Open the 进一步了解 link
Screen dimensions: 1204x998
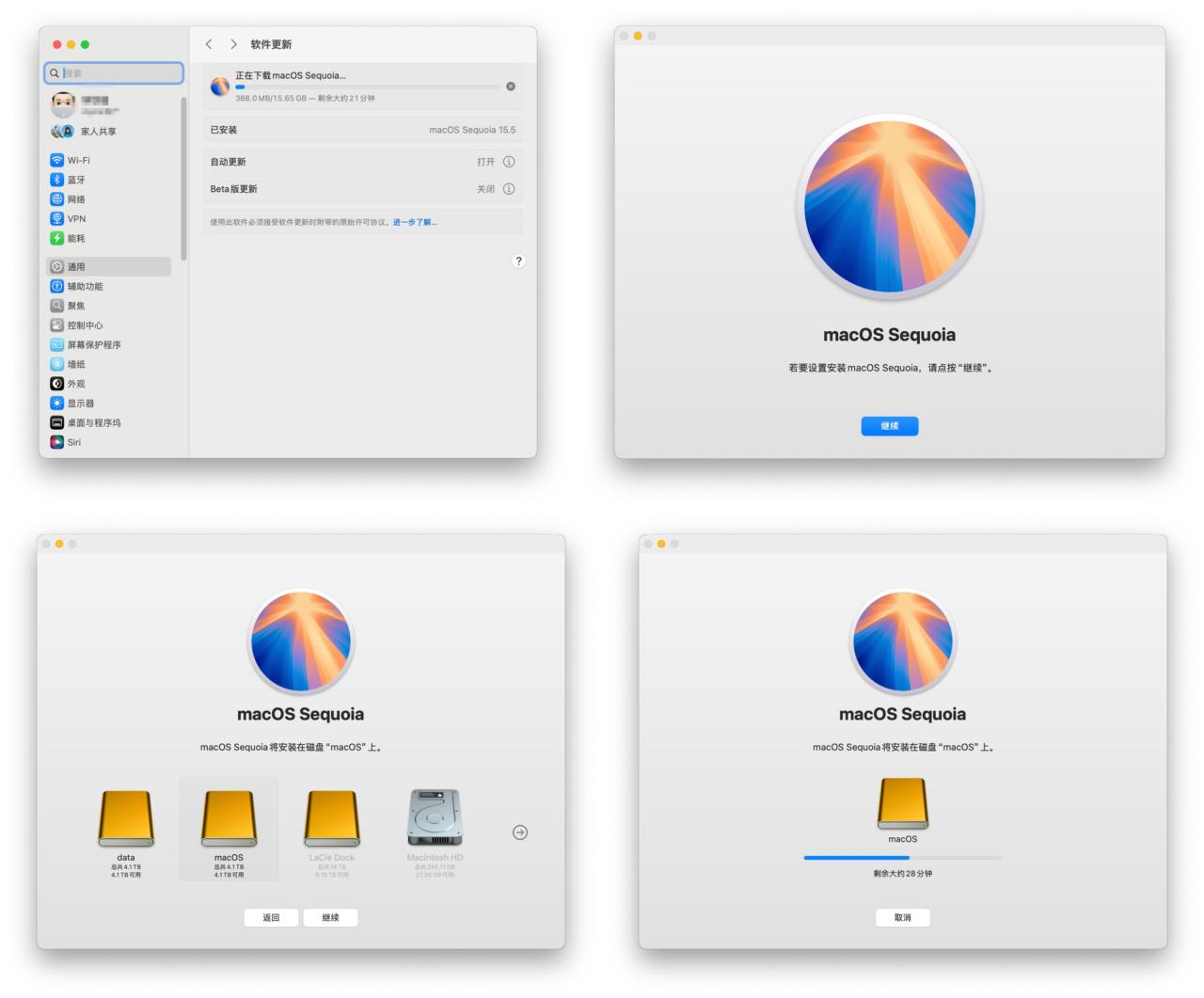point(415,223)
